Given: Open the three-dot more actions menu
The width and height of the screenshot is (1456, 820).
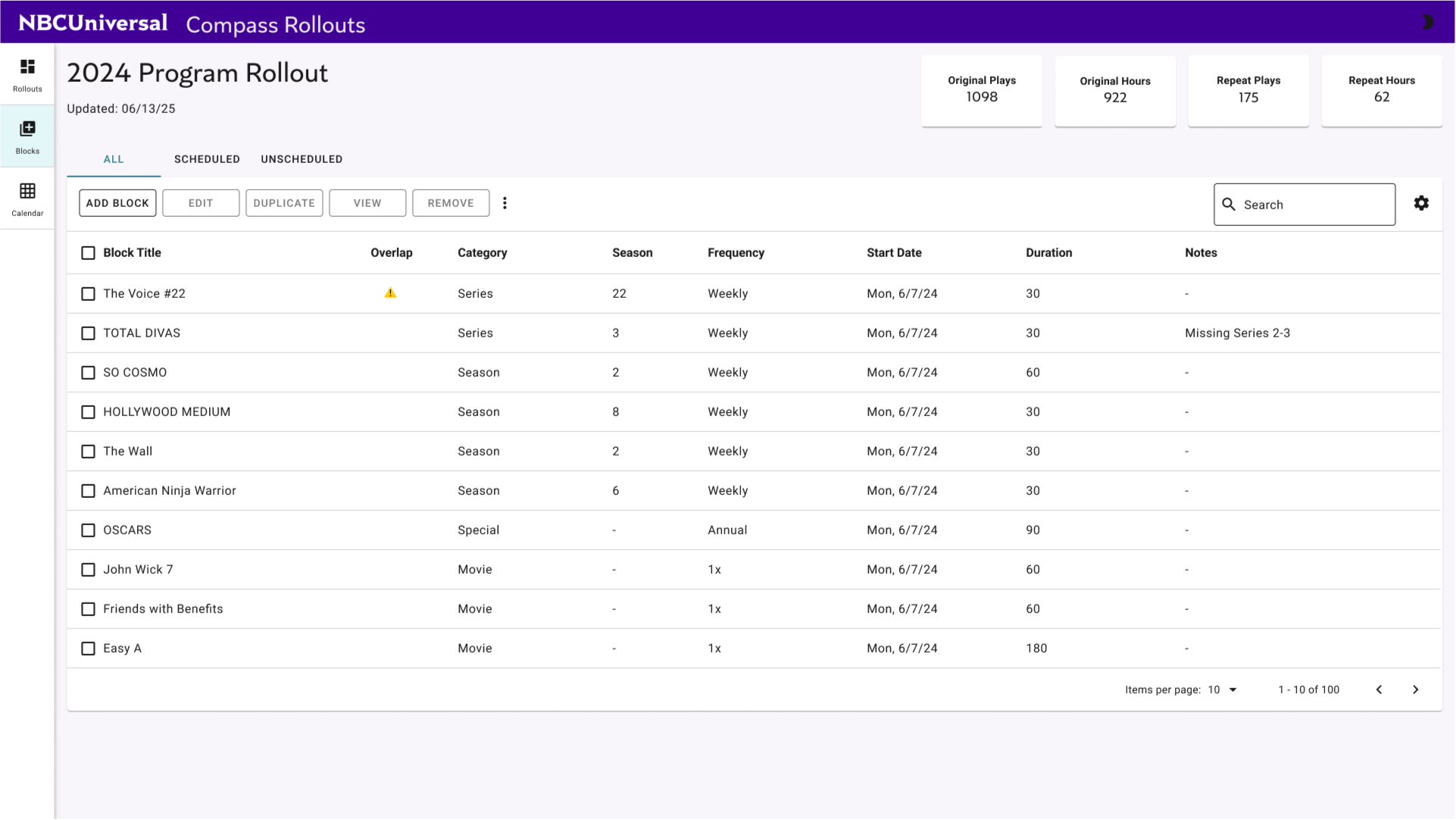Looking at the screenshot, I should click(x=505, y=203).
